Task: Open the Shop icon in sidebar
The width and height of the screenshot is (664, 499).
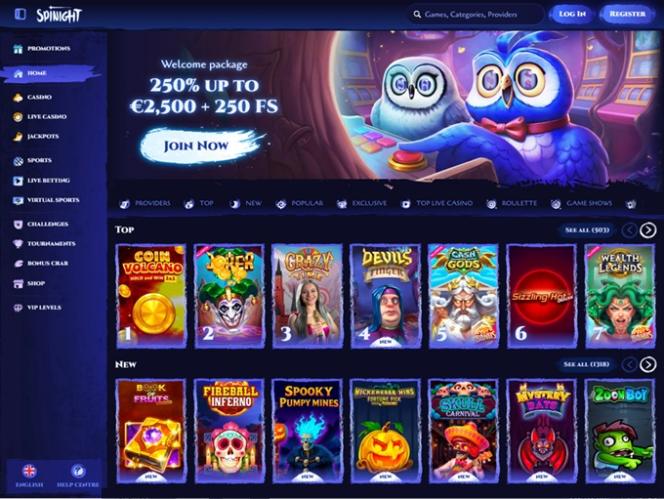Action: [x=18, y=283]
